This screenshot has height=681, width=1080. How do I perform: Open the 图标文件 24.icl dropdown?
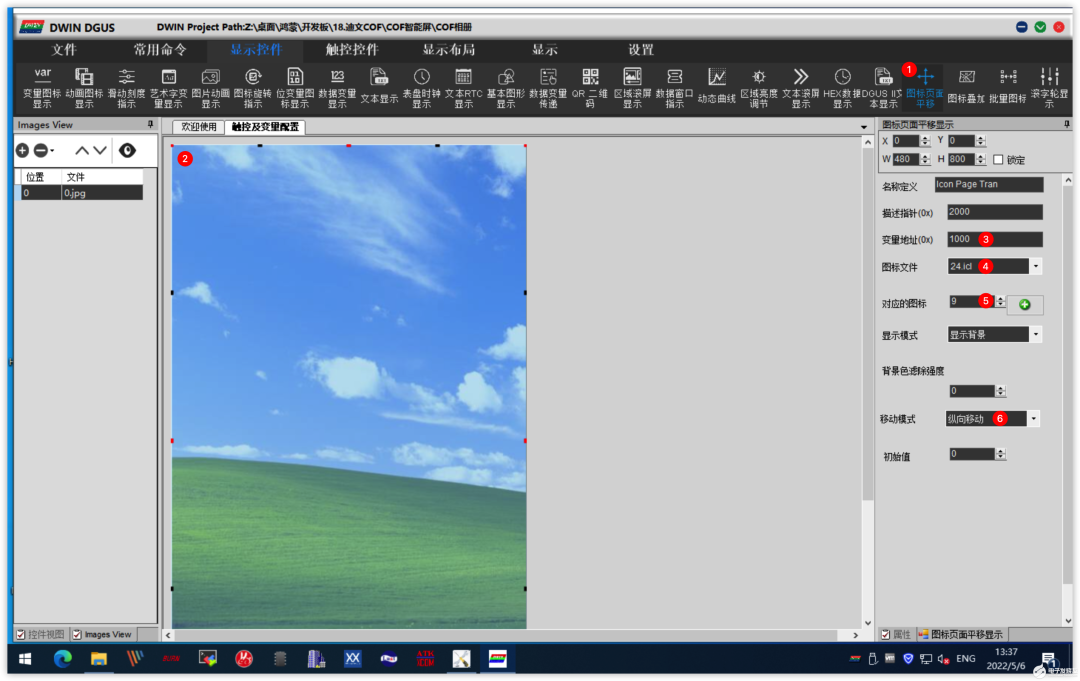(1035, 267)
